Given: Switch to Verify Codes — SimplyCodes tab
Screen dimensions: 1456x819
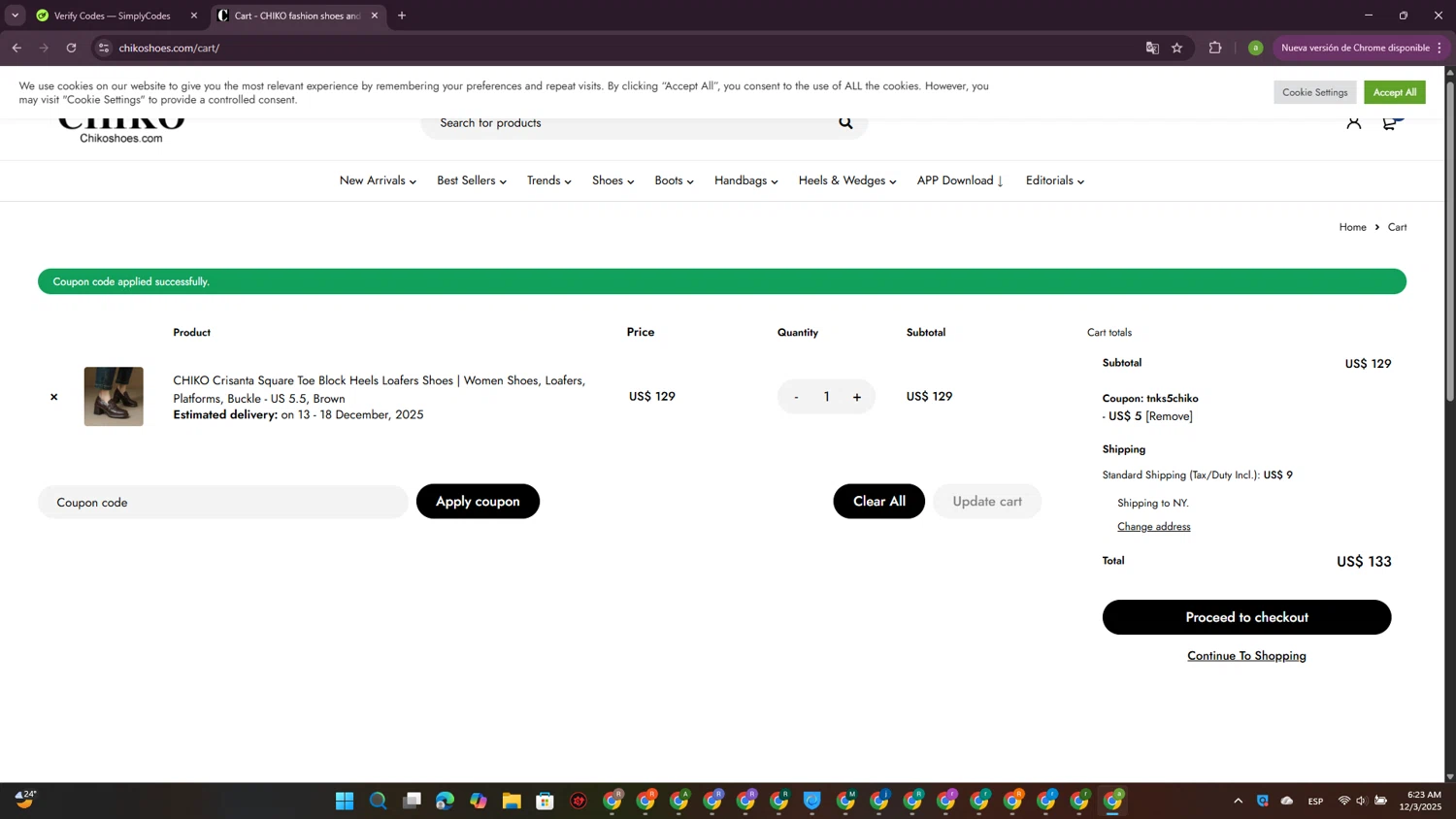Looking at the screenshot, I should point(112,16).
